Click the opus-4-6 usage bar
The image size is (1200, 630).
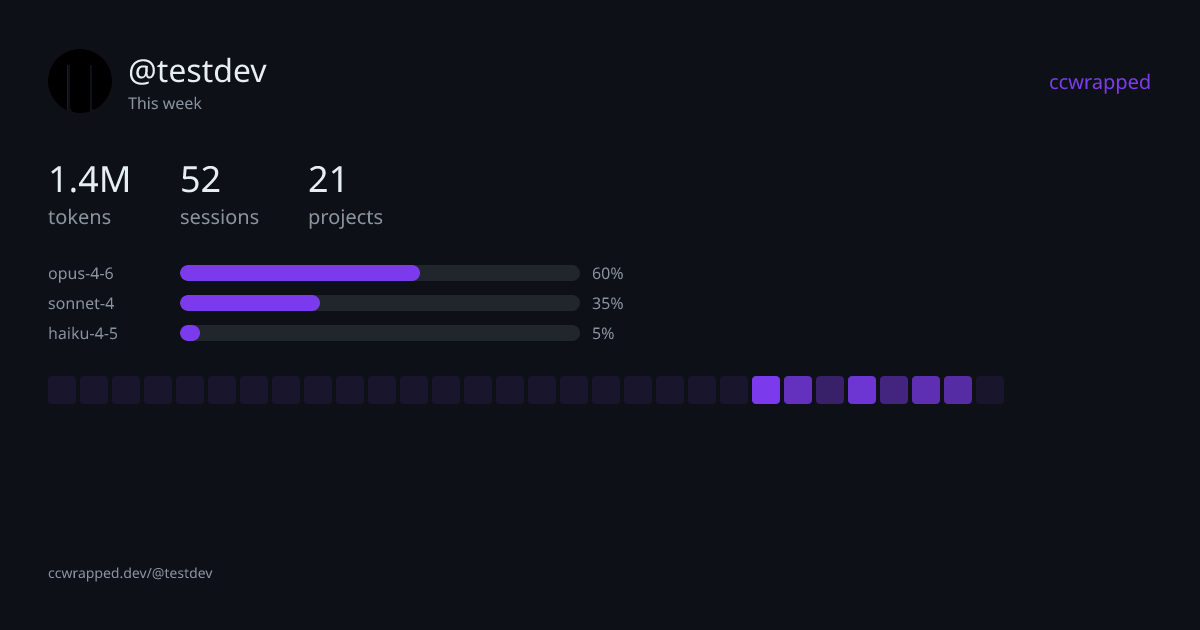pyautogui.click(x=379, y=273)
